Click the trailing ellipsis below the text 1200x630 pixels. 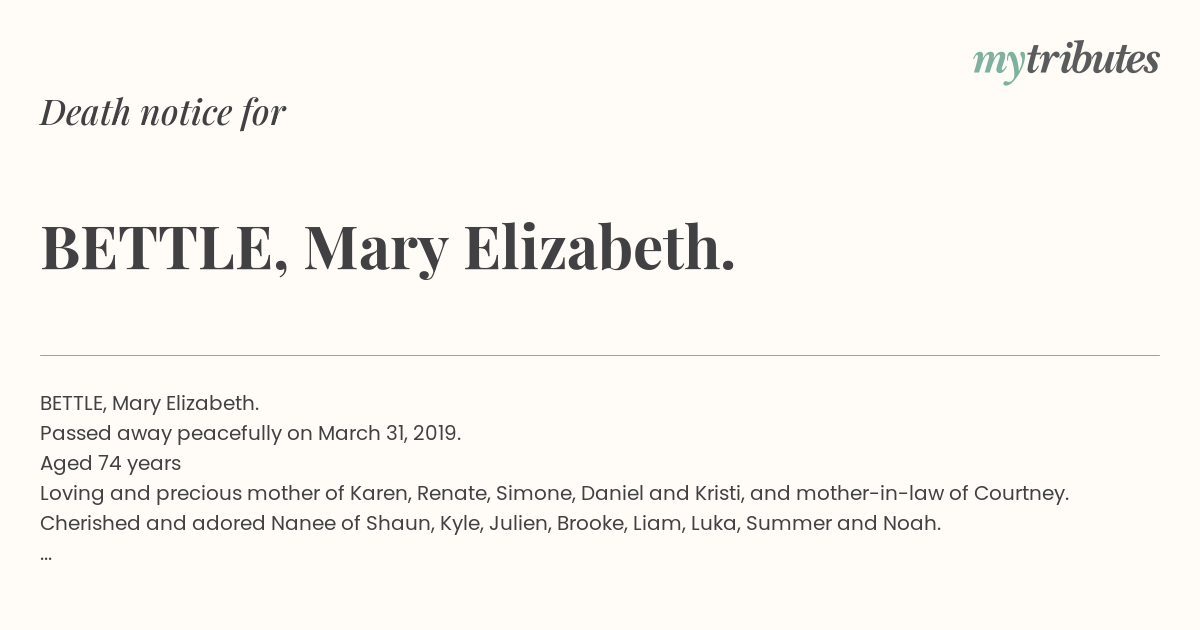[x=46, y=556]
